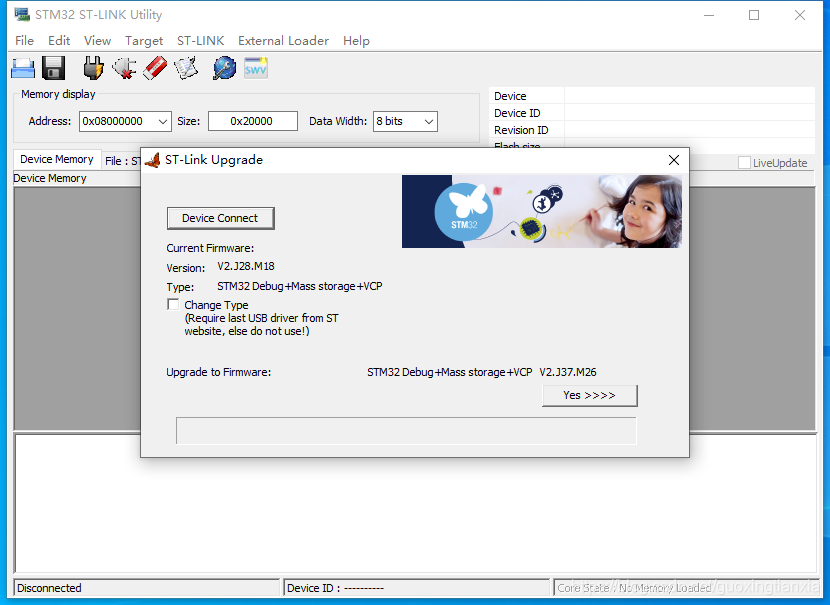Click the Device row in info panel

[652, 96]
